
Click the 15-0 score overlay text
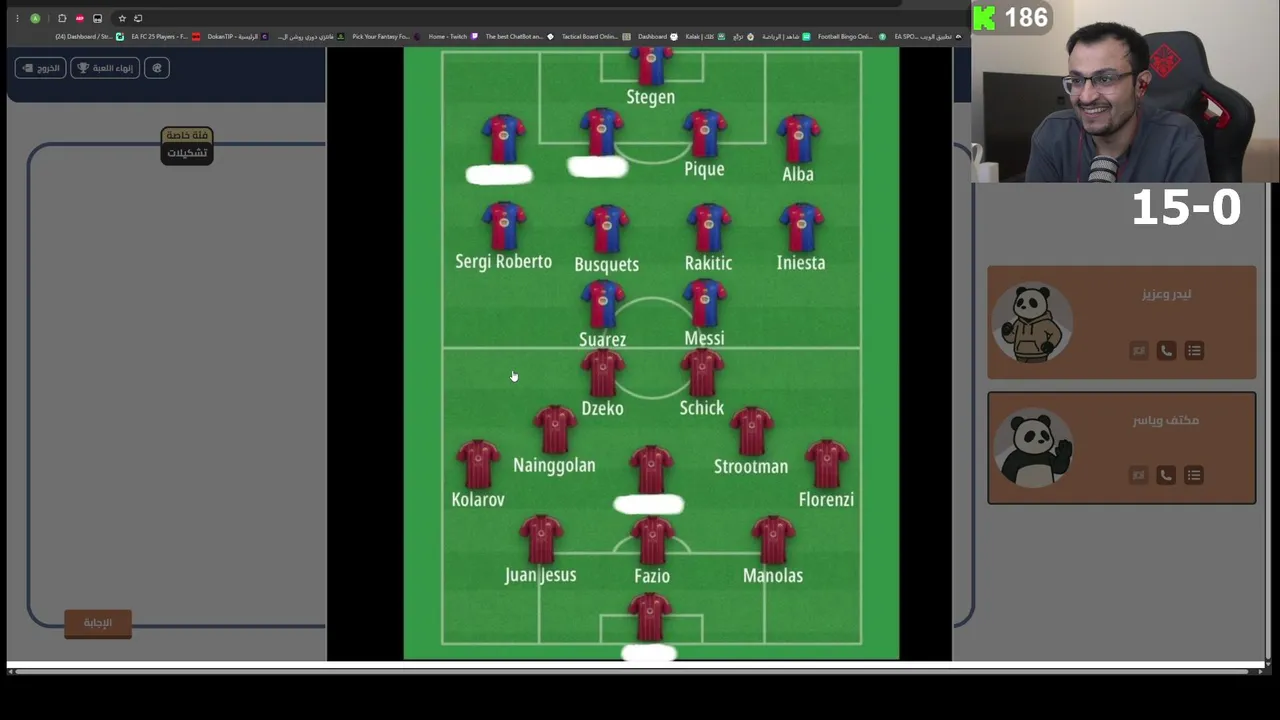pyautogui.click(x=1187, y=207)
